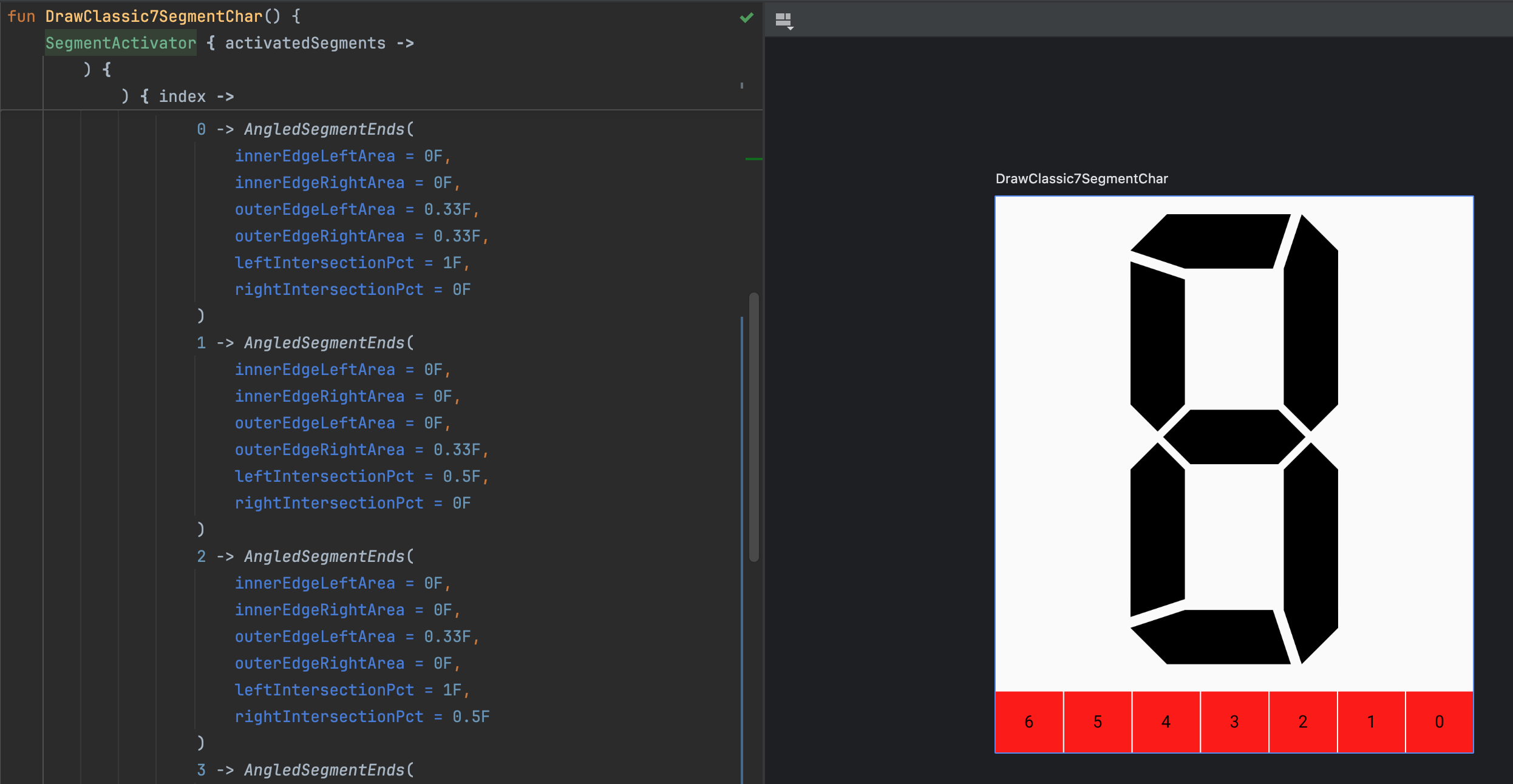The image size is (1513, 784).
Task: Click the top horizontal segment of the digit
Action: 1211,241
